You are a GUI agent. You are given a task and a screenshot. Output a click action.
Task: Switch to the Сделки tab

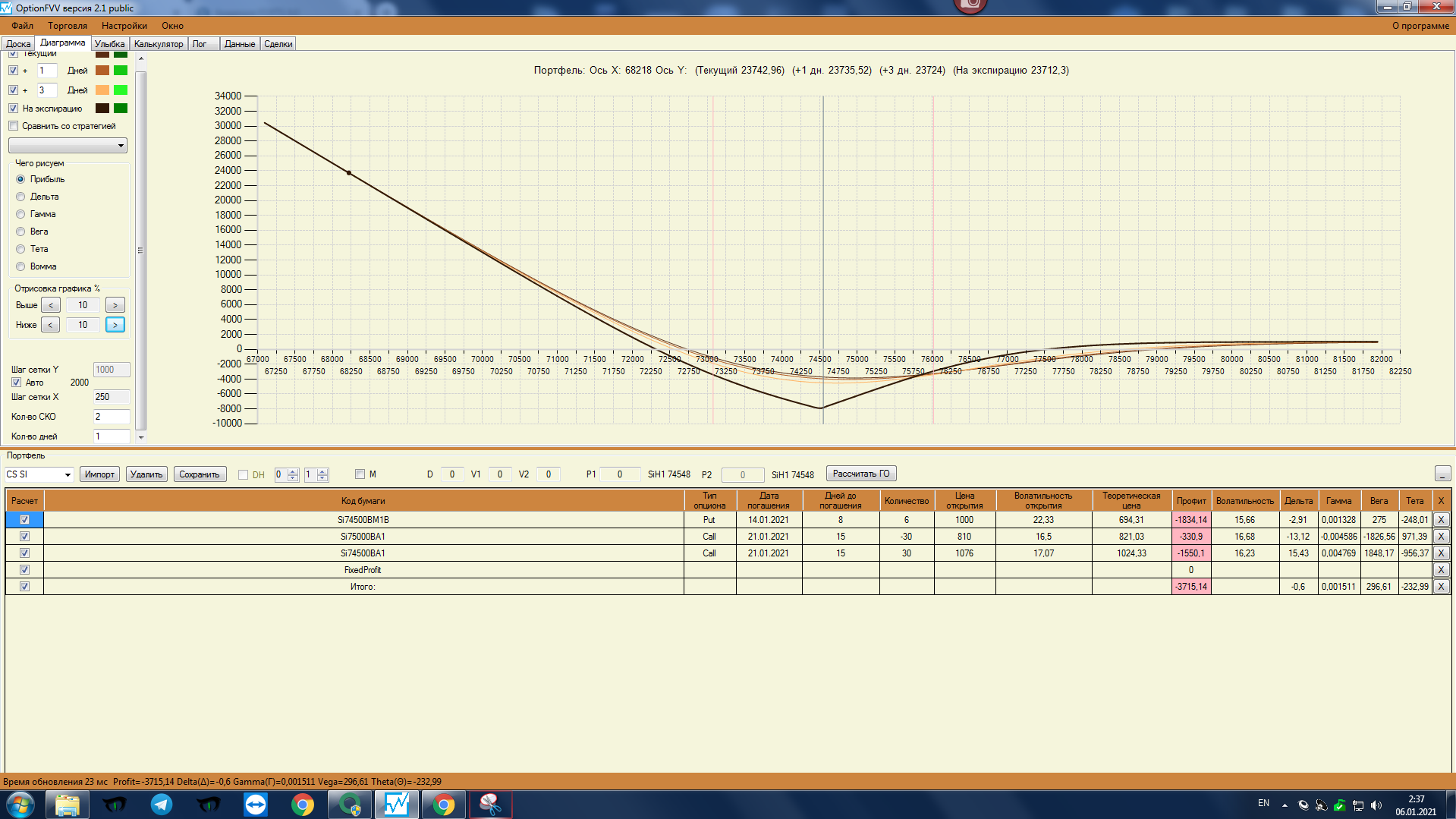278,44
